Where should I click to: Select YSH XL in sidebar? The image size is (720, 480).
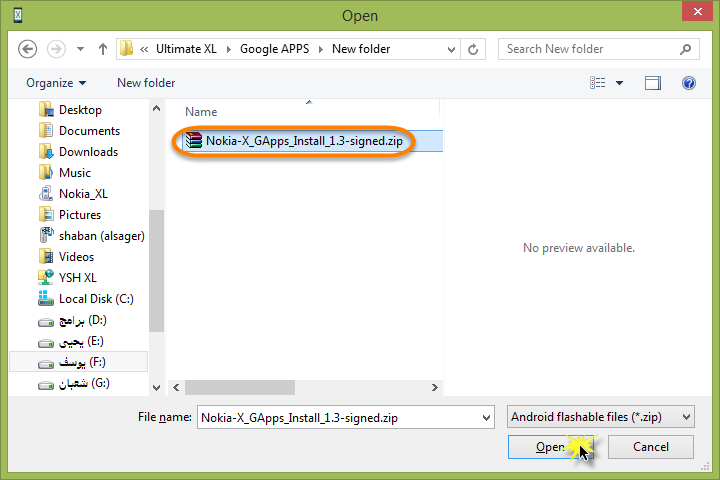(78, 278)
